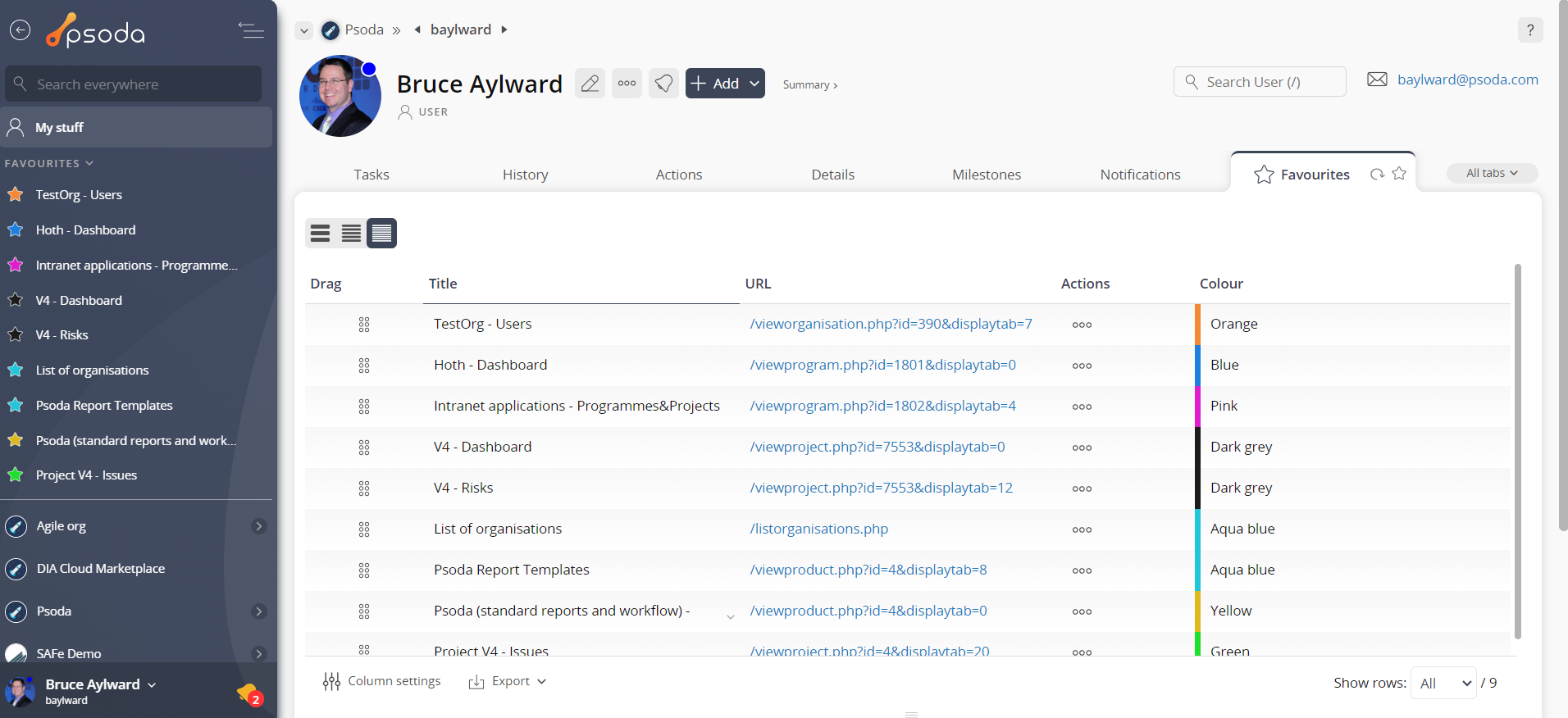Open the Add dropdown button
The height and width of the screenshot is (718, 1568).
(725, 83)
